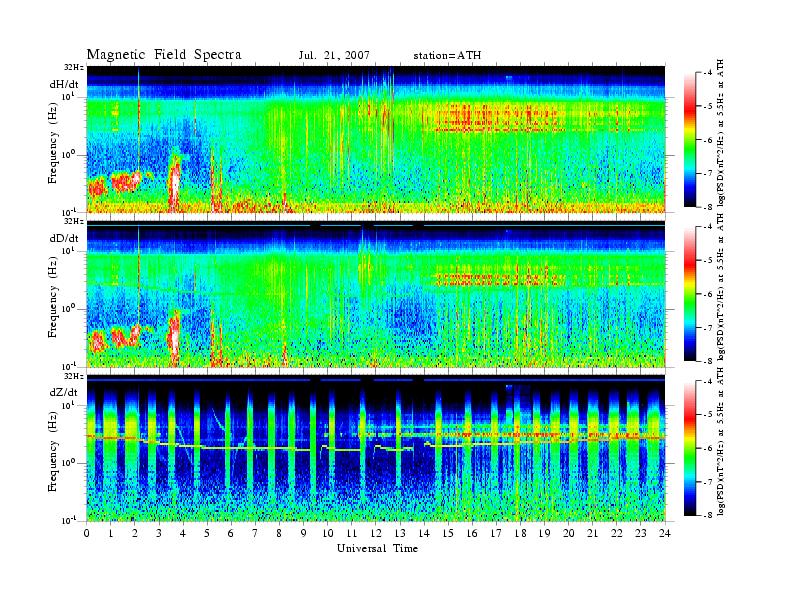Click hour "4" on the Universal Time axis
The width and height of the screenshot is (792, 612).
(183, 533)
